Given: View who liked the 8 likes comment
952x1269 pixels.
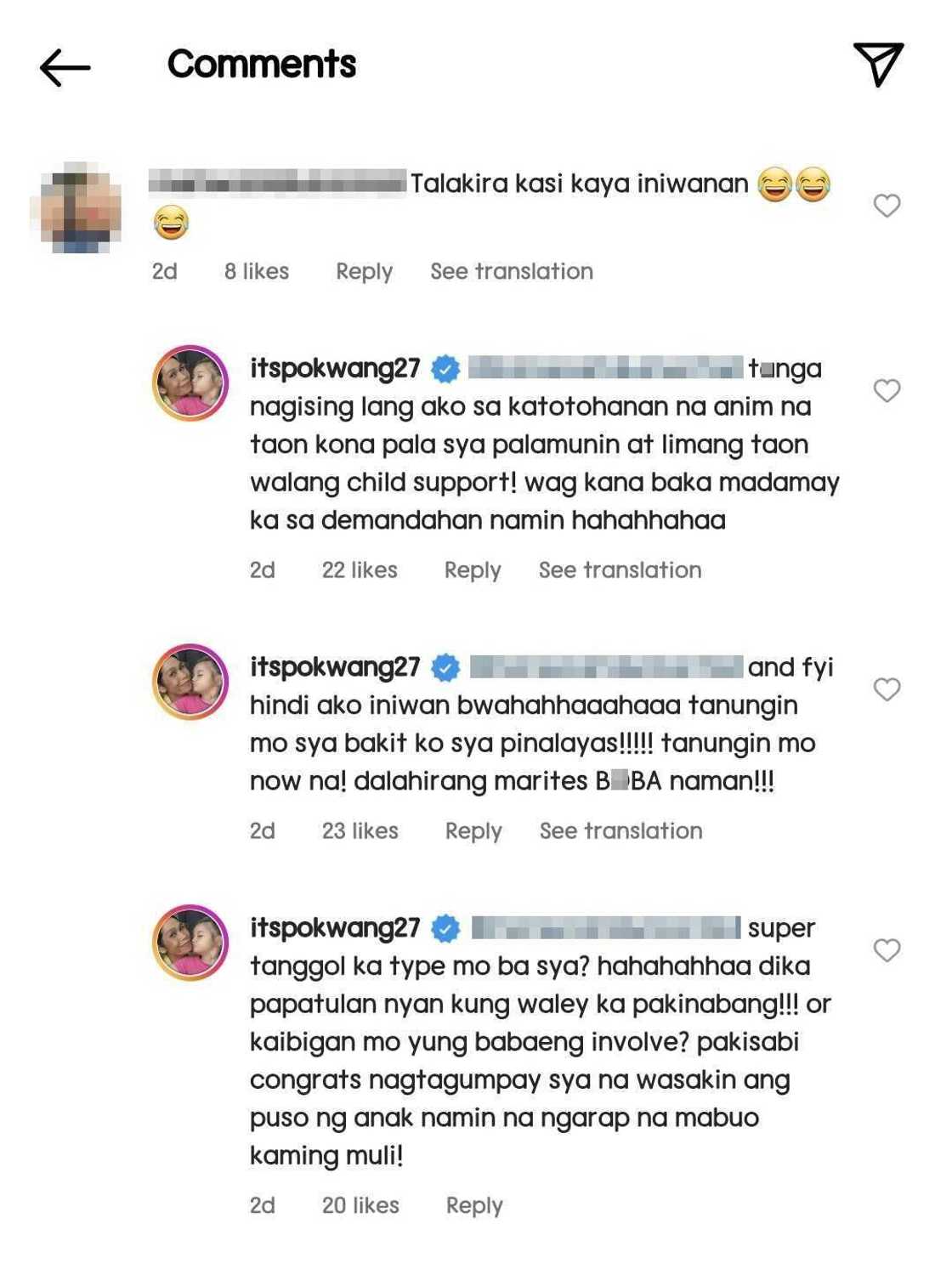Looking at the screenshot, I should (257, 271).
